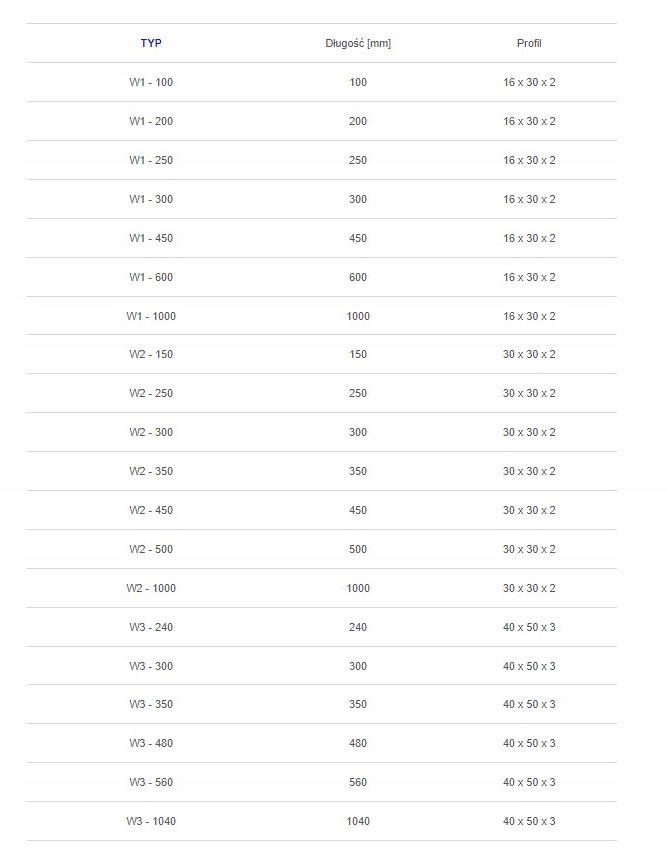Select the W3 - 1040 type cell
This screenshot has height=858, width=667.
point(150,821)
